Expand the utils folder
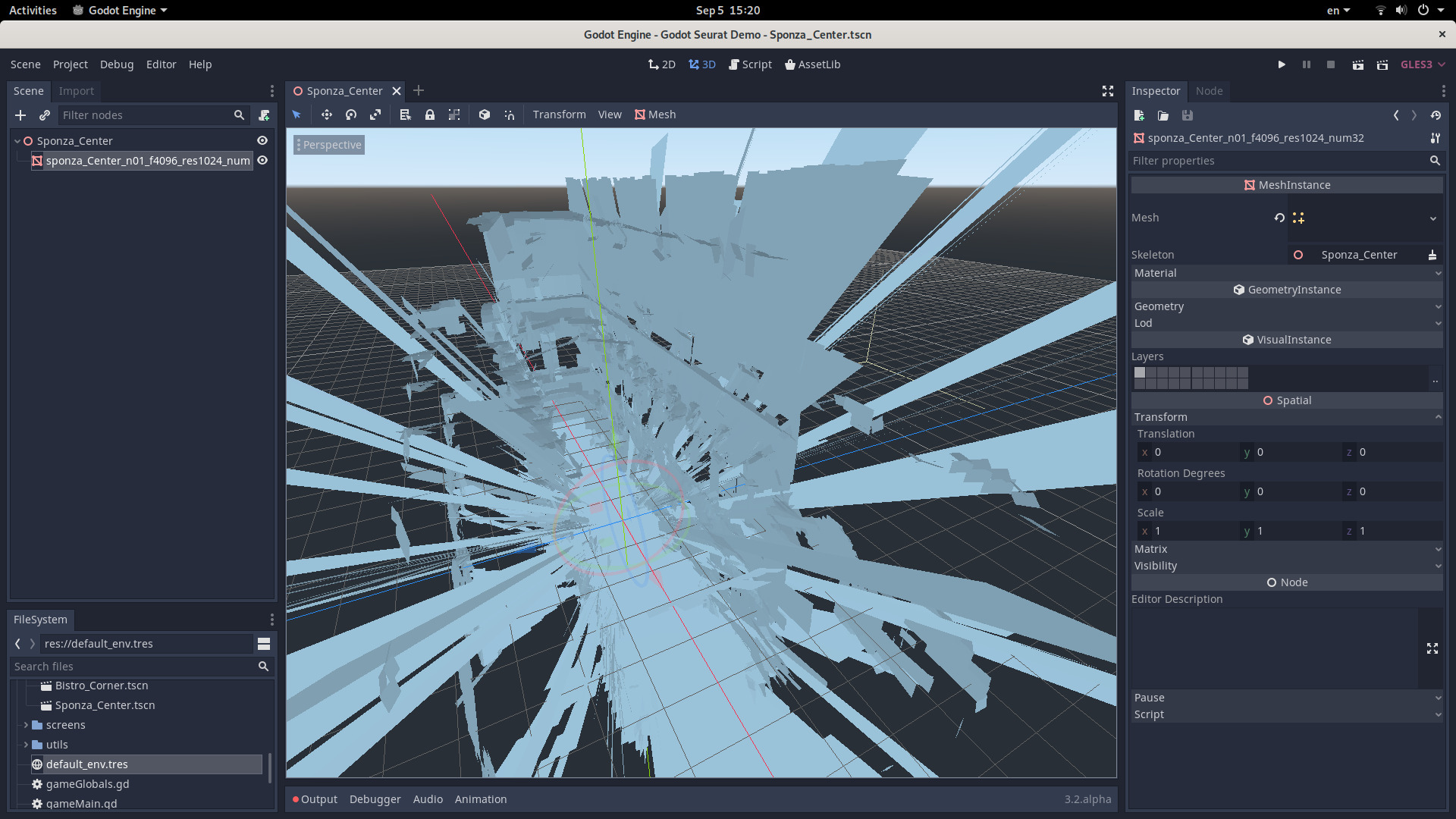 (27, 745)
